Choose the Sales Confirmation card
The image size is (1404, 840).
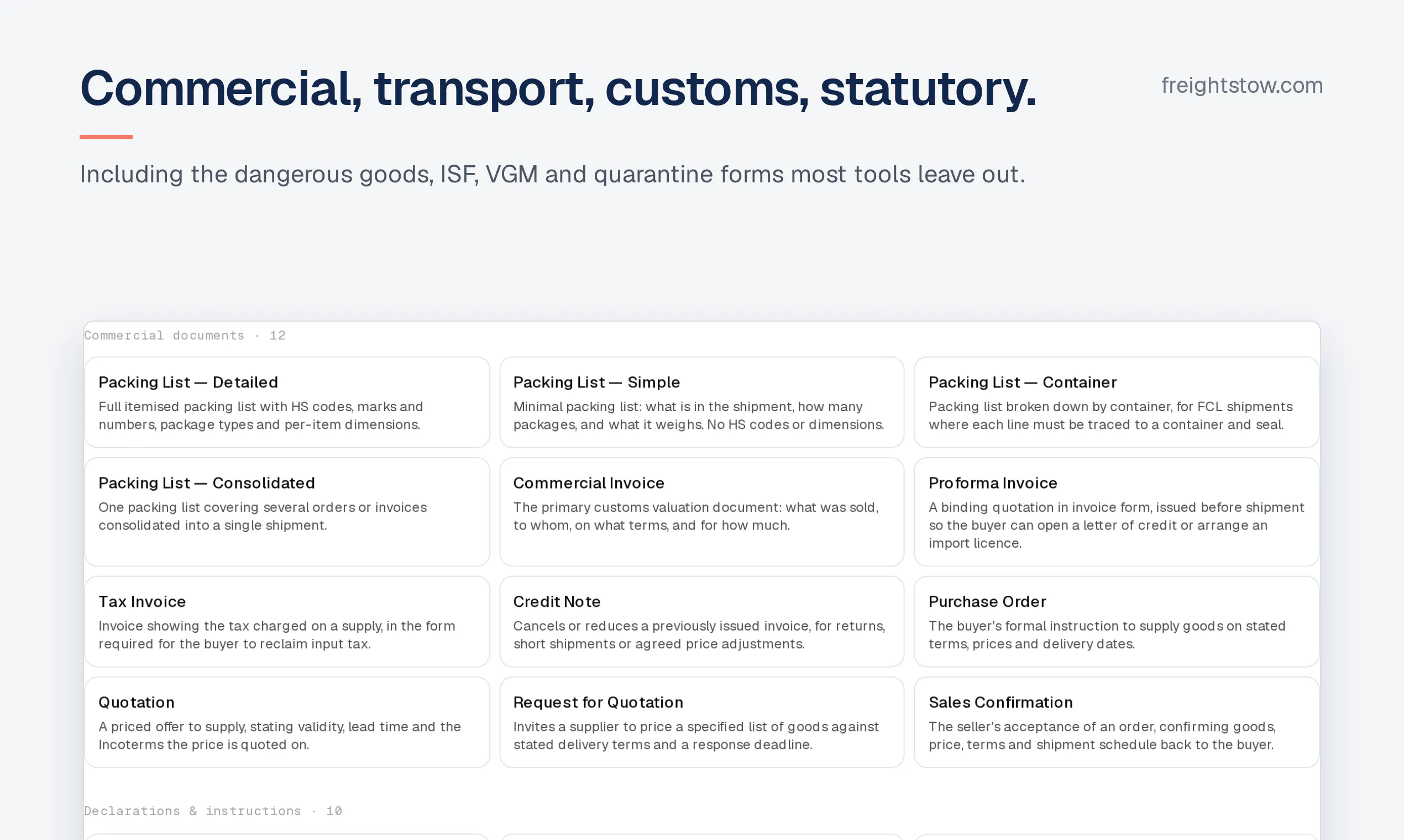[1117, 722]
